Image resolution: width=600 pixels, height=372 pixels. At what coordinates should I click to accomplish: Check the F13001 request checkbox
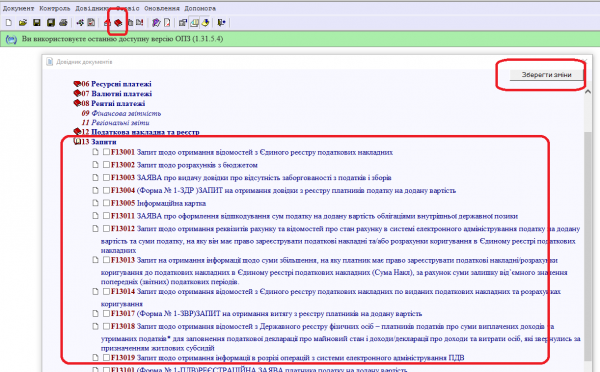pyautogui.click(x=106, y=152)
